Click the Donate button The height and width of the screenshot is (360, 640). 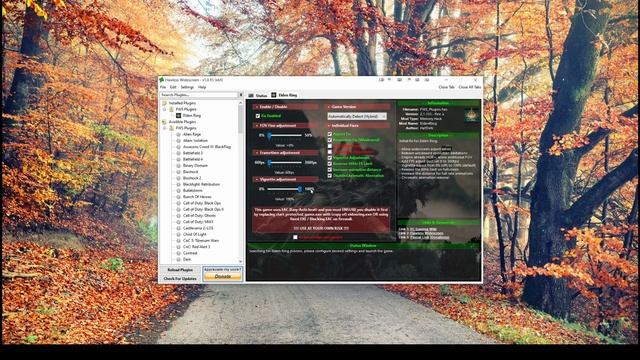tap(222, 277)
